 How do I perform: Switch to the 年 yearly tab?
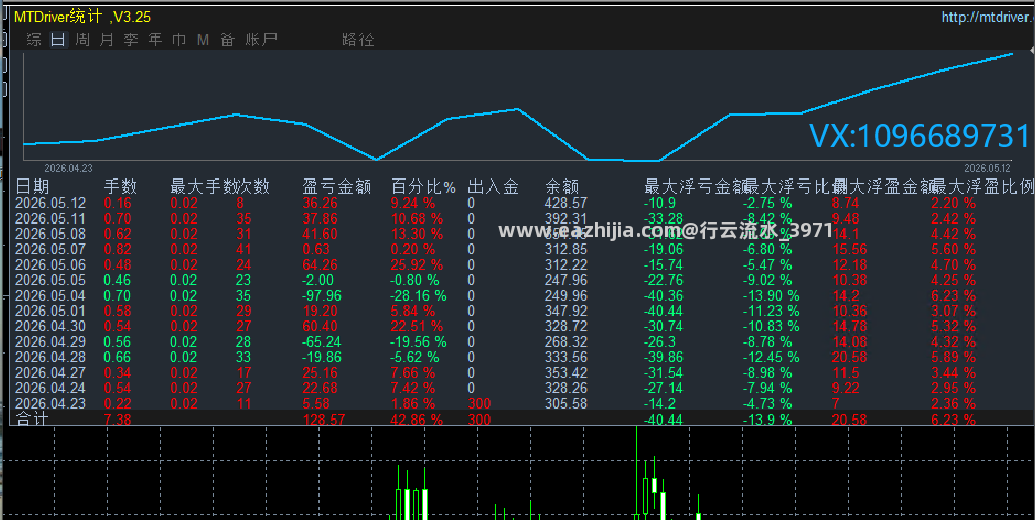point(155,40)
